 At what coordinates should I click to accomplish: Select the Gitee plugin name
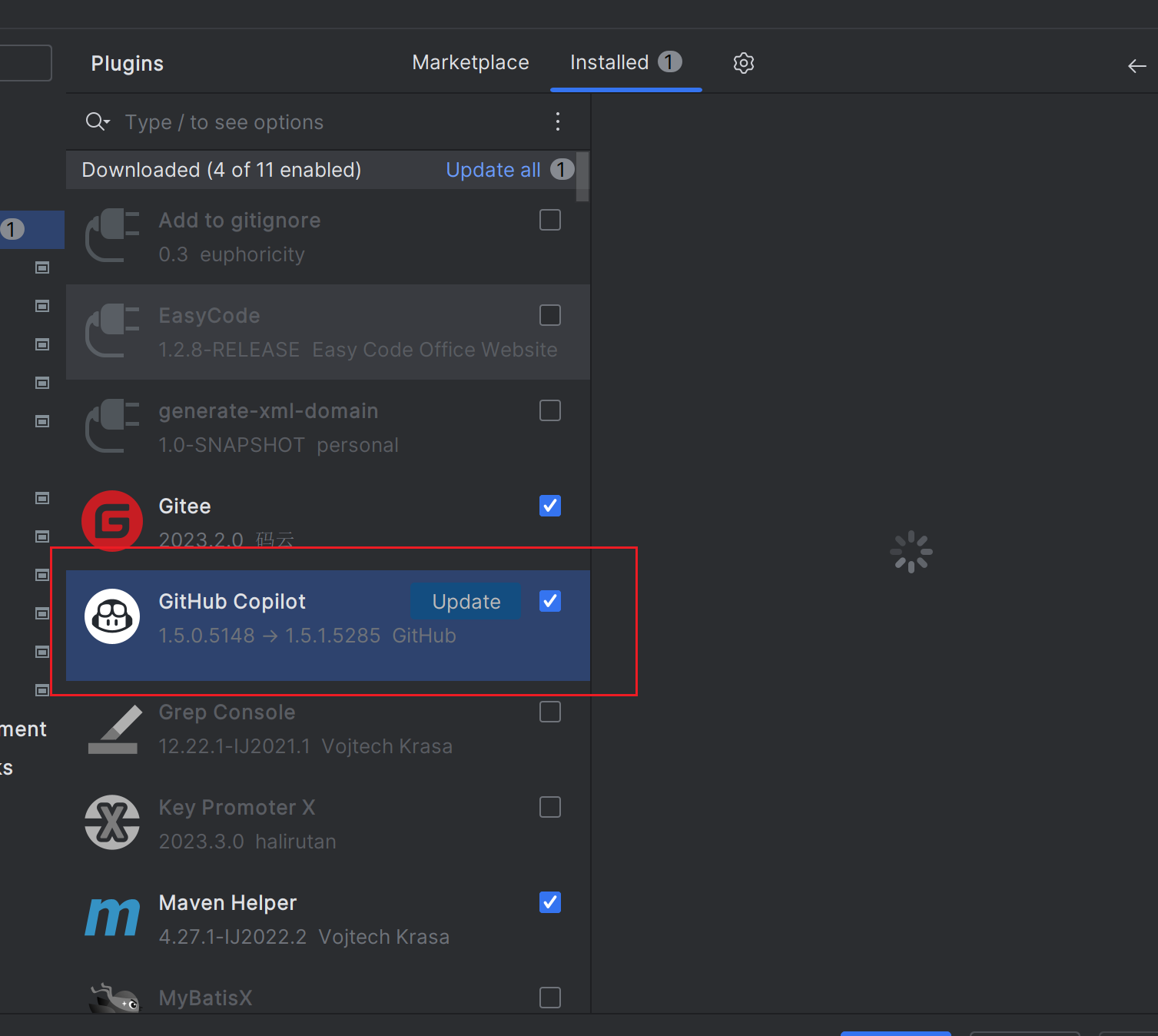[x=184, y=506]
